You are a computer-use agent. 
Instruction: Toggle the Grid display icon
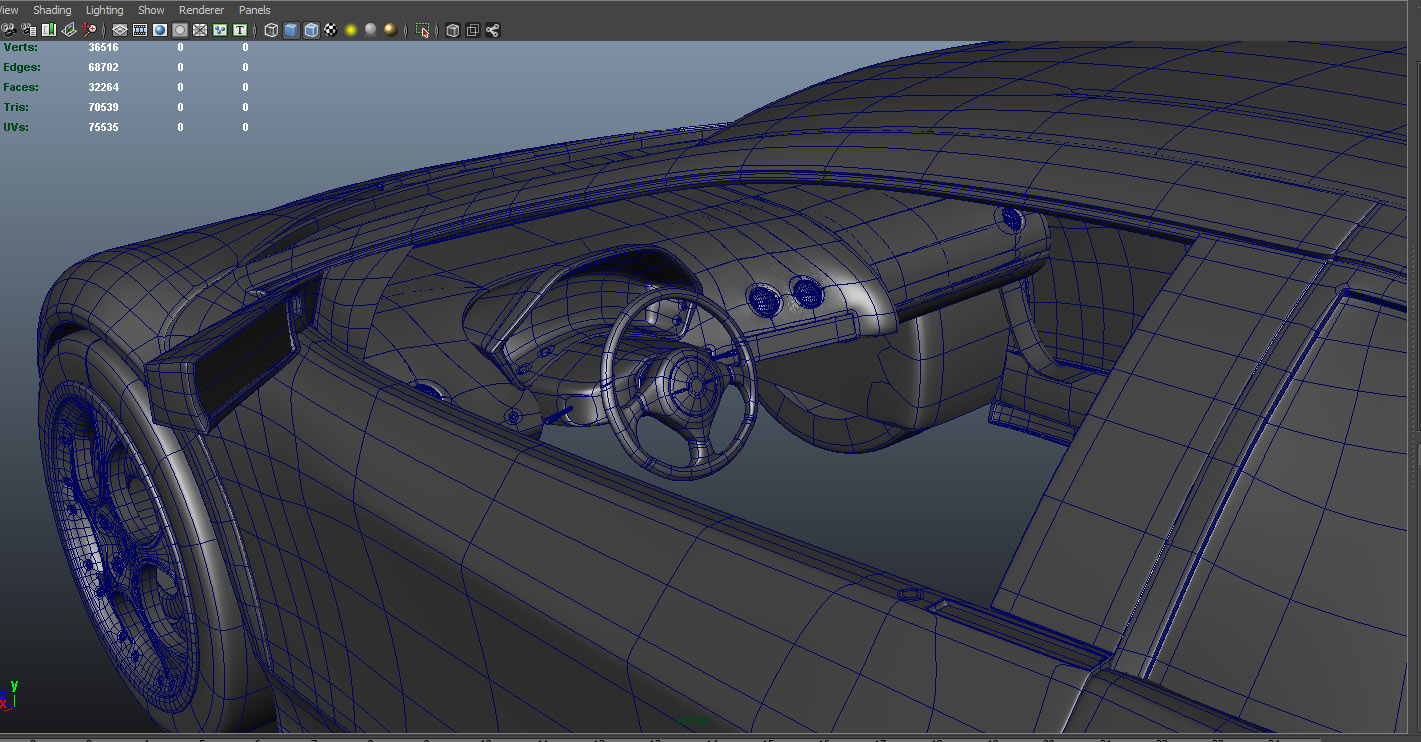click(120, 30)
